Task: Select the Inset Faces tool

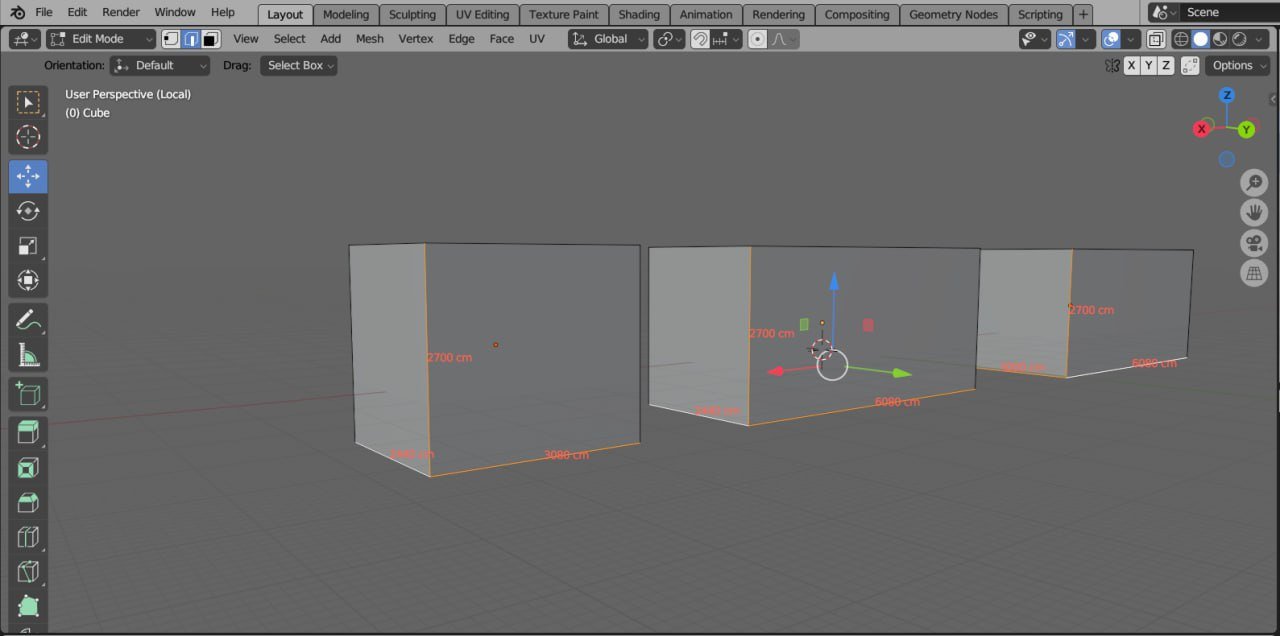Action: pyautogui.click(x=28, y=468)
